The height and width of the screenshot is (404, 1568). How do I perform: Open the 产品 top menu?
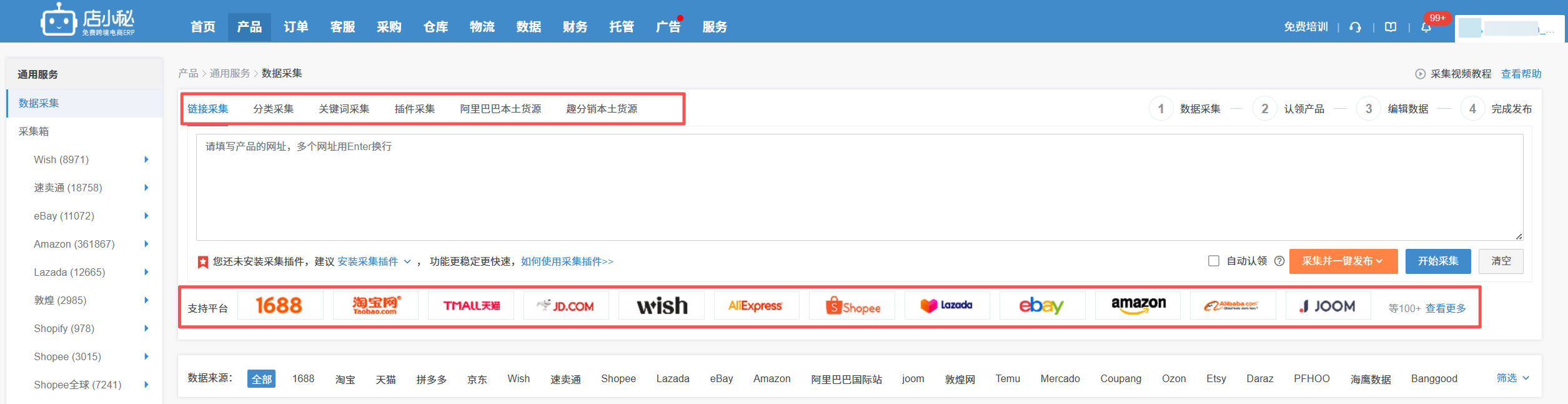click(x=249, y=27)
